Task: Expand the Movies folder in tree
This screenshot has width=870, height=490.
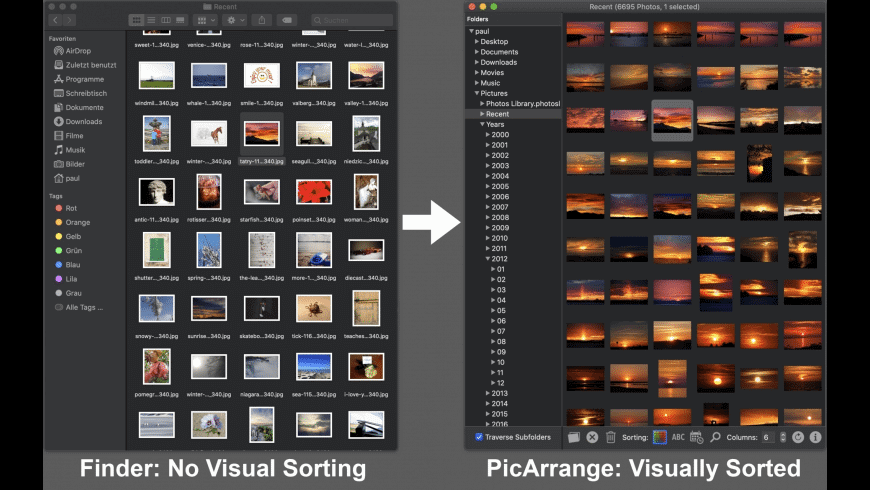Action: click(477, 73)
